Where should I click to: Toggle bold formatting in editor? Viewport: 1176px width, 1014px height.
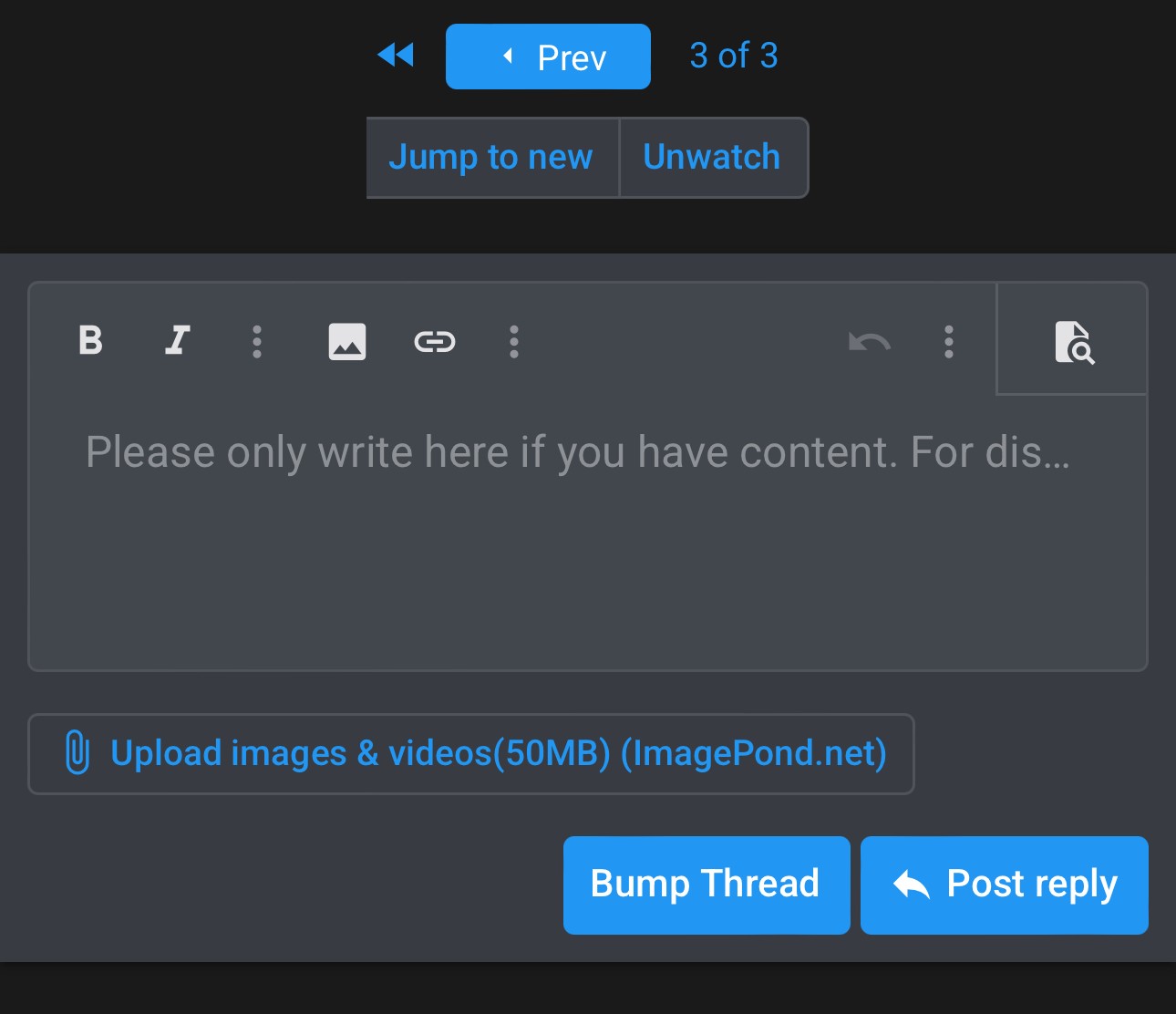click(x=90, y=341)
